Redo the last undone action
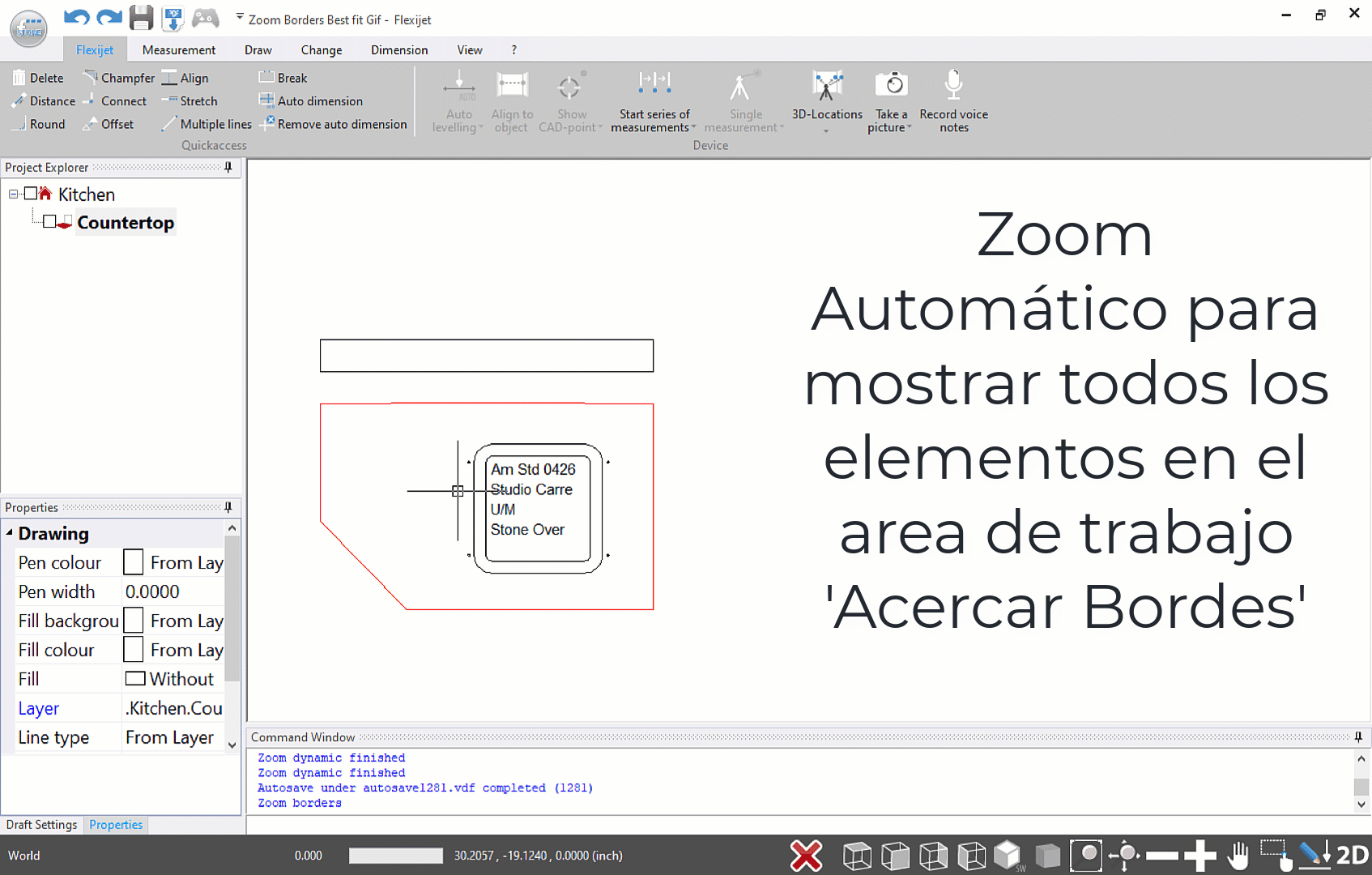Screen dimensions: 1372x875 pyautogui.click(x=109, y=18)
